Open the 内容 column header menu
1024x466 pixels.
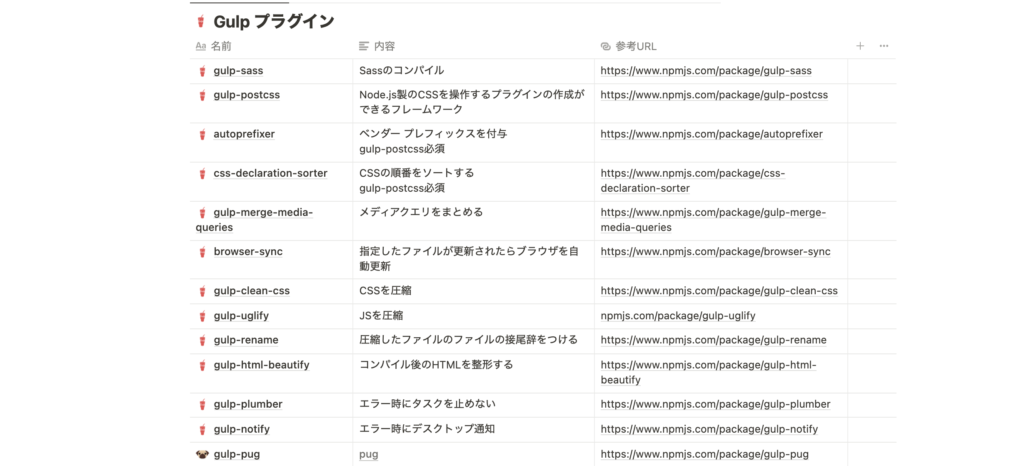pyautogui.click(x=383, y=46)
